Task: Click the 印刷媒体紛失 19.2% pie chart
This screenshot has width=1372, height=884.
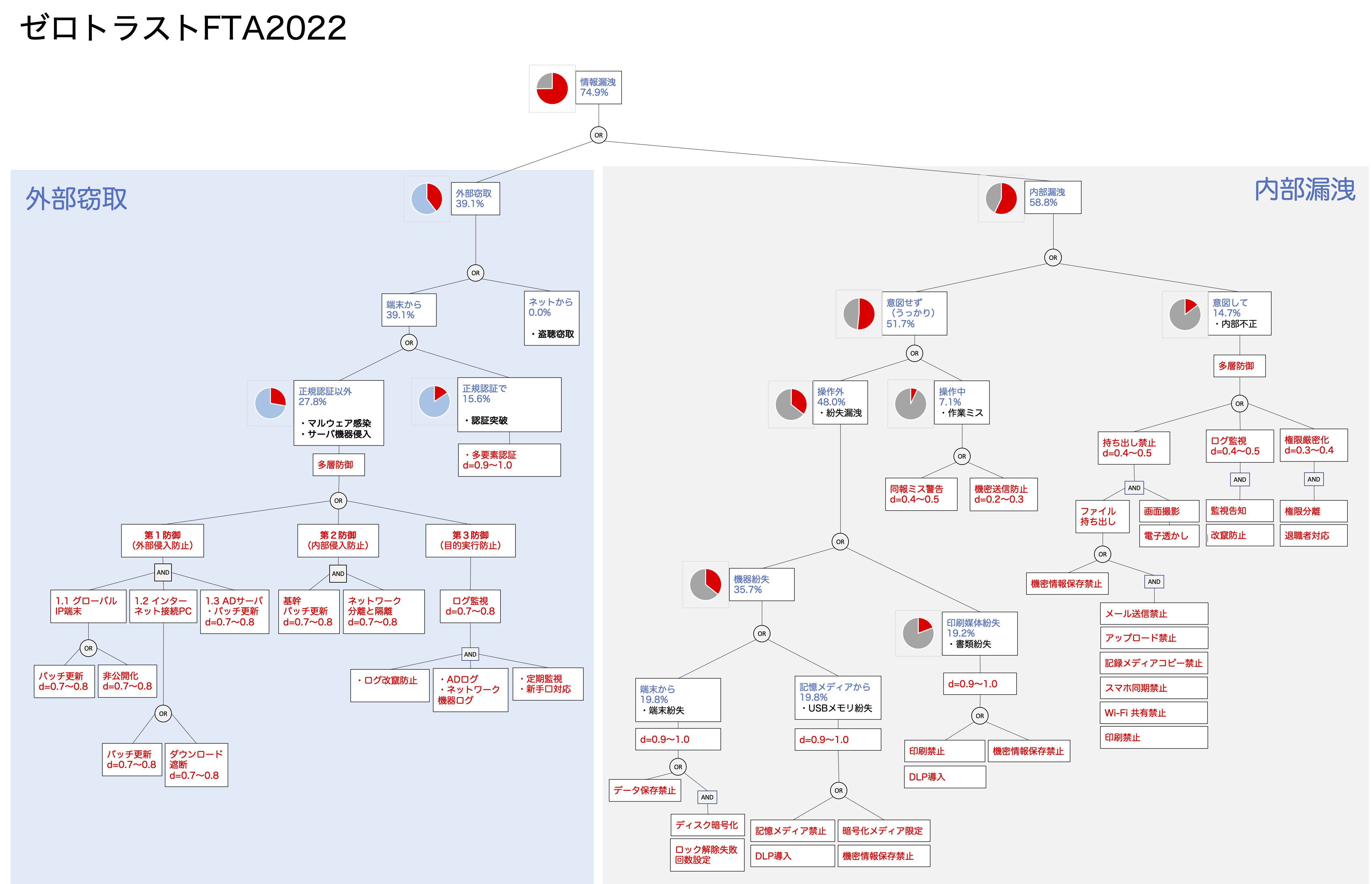Action: pos(917,633)
